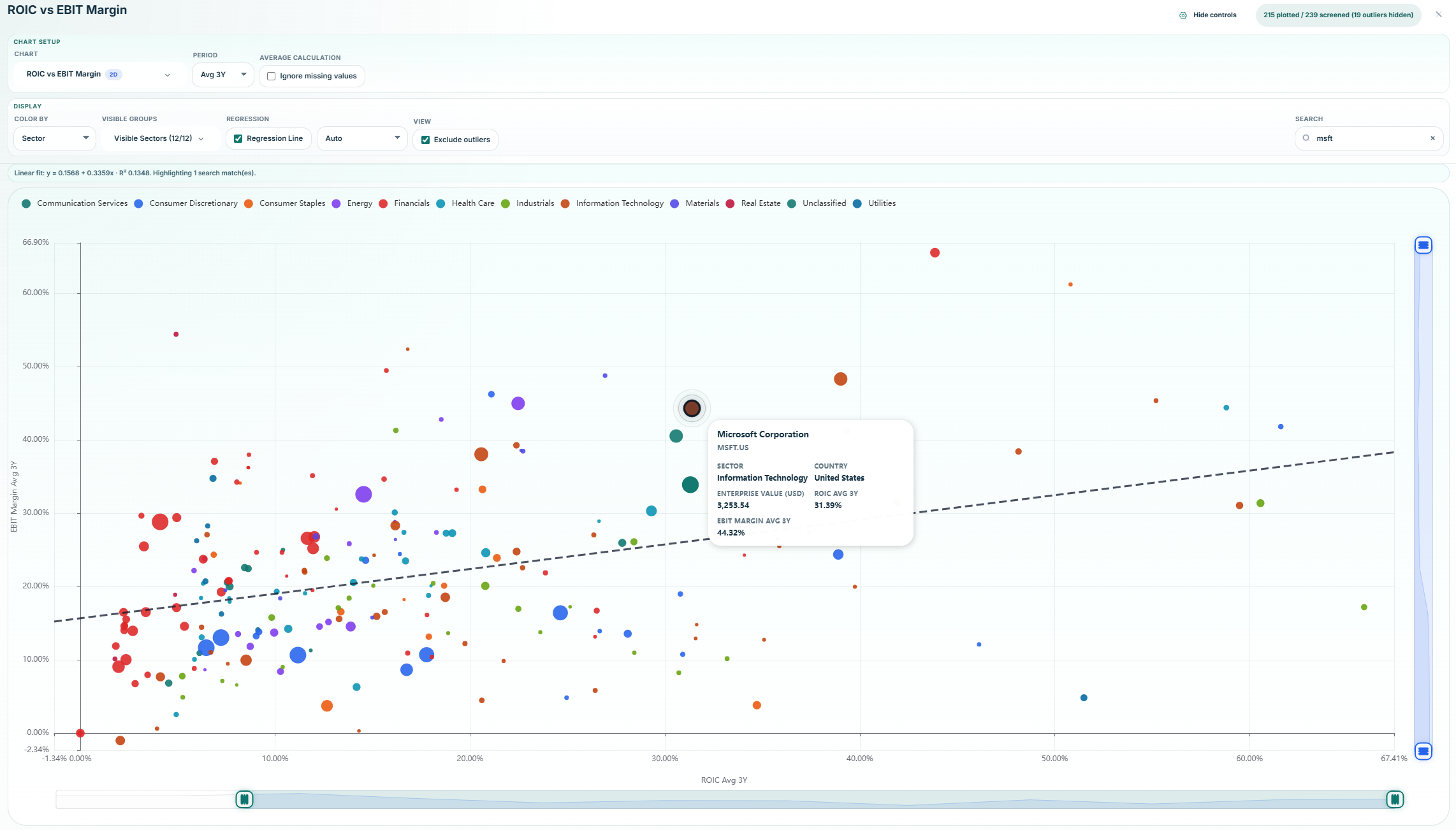Click the highlighted Microsoft data point
This screenshot has width=1456, height=830.
(692, 408)
